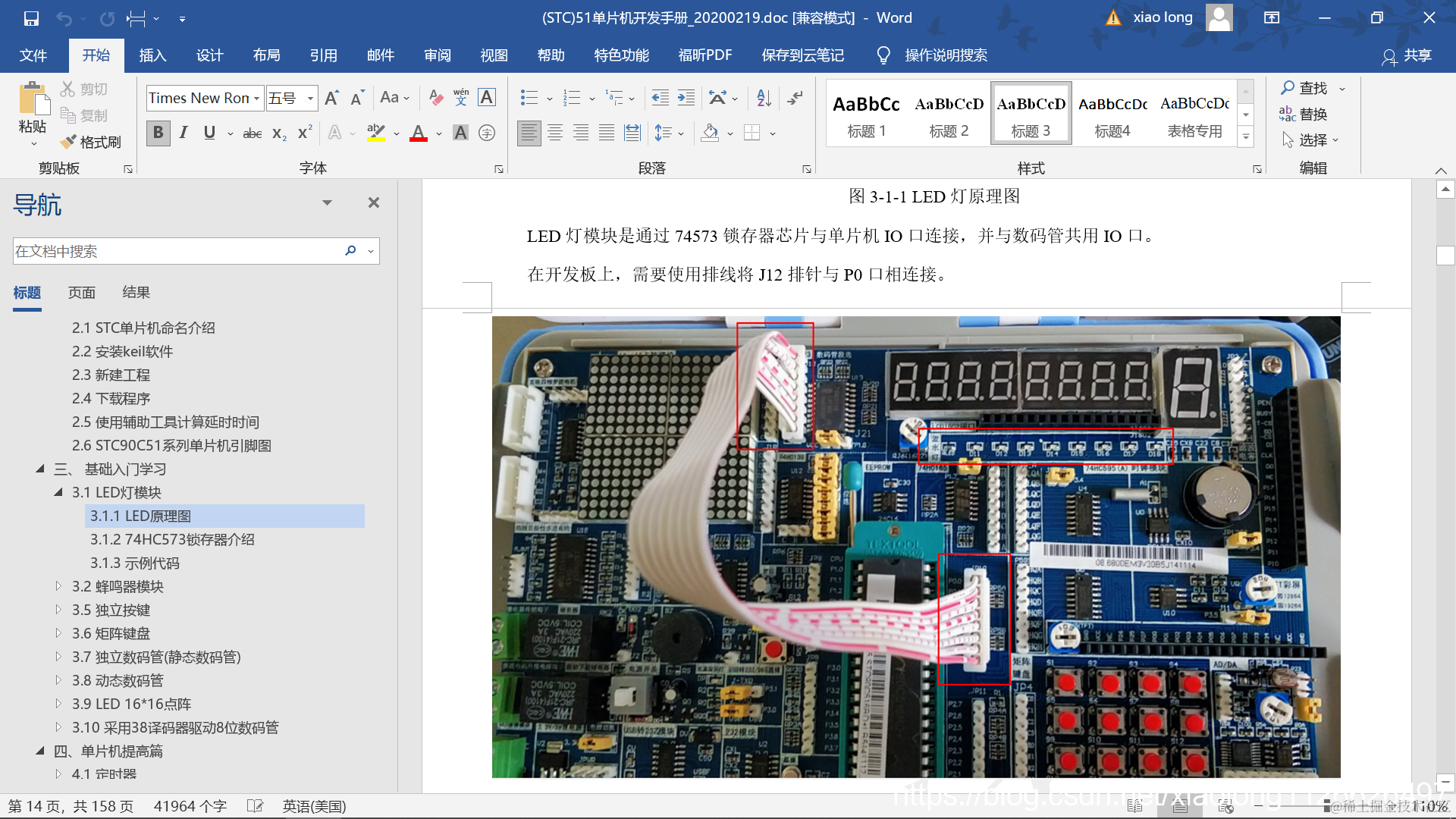The image size is (1456, 819).
Task: Toggle Italic formatting button
Action: click(x=184, y=133)
